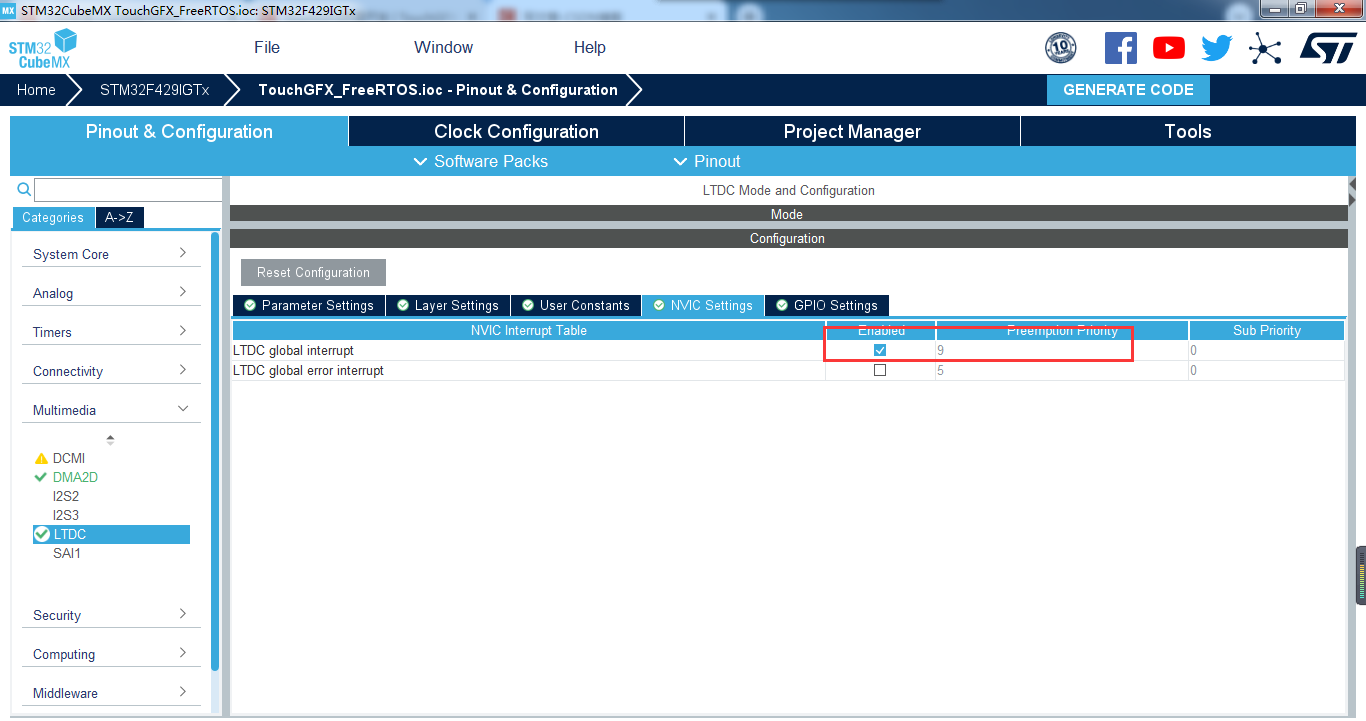The height and width of the screenshot is (721, 1366).
Task: Open the Twitter icon link
Action: pyautogui.click(x=1217, y=48)
